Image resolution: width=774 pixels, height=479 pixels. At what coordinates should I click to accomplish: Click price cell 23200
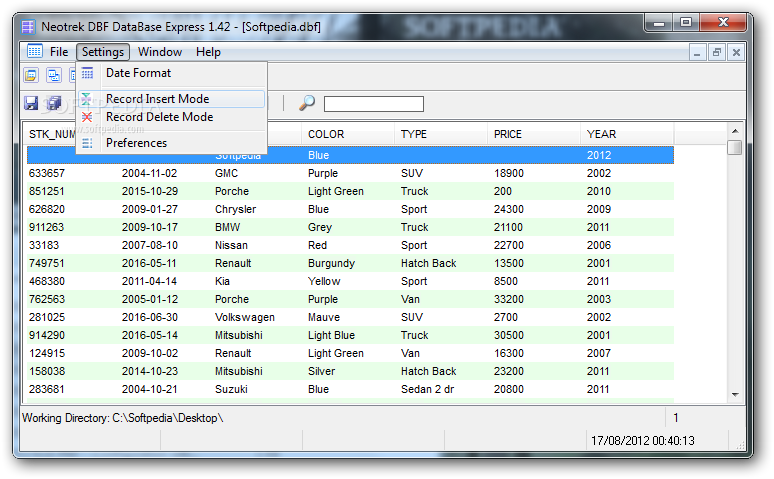(x=508, y=371)
